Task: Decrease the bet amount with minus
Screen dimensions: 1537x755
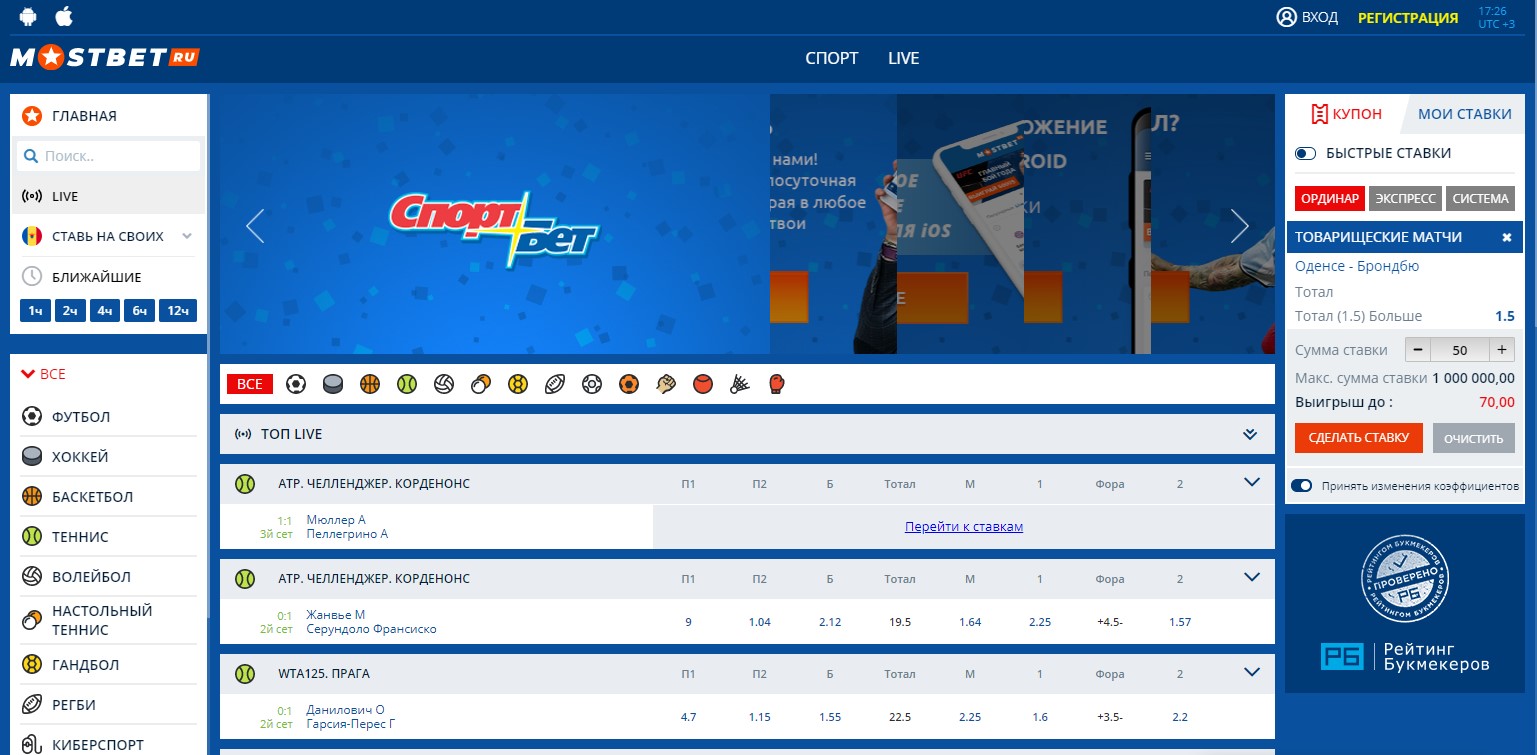Action: pyautogui.click(x=1419, y=350)
